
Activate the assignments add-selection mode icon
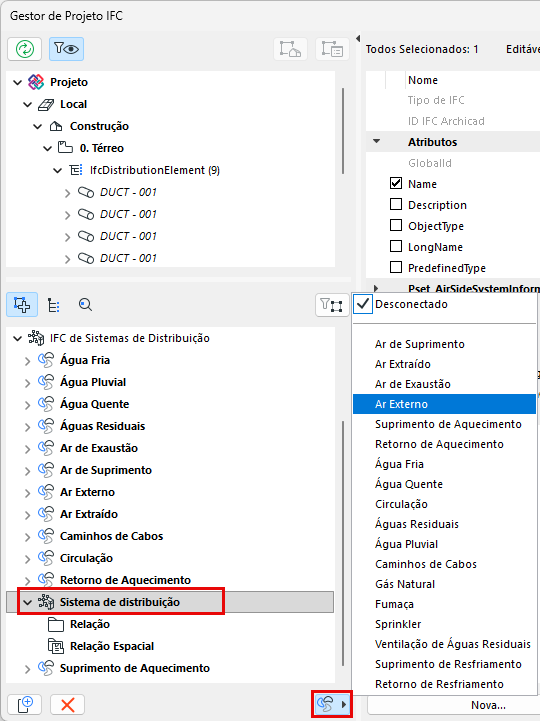[22, 305]
